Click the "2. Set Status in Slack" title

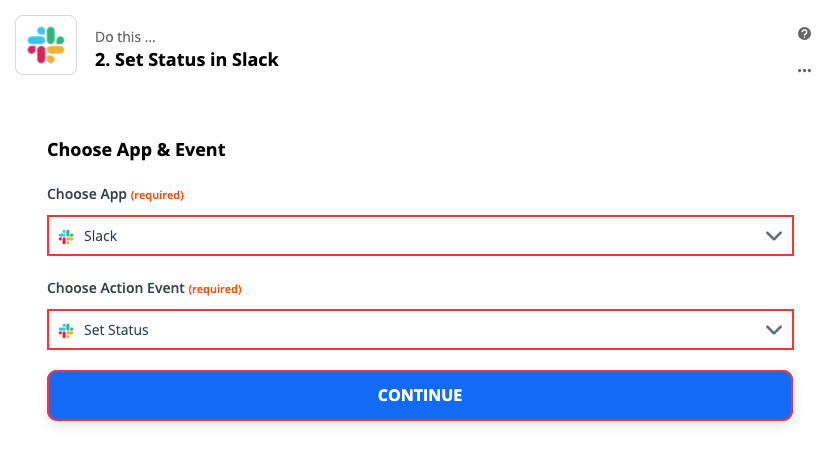[x=186, y=60]
